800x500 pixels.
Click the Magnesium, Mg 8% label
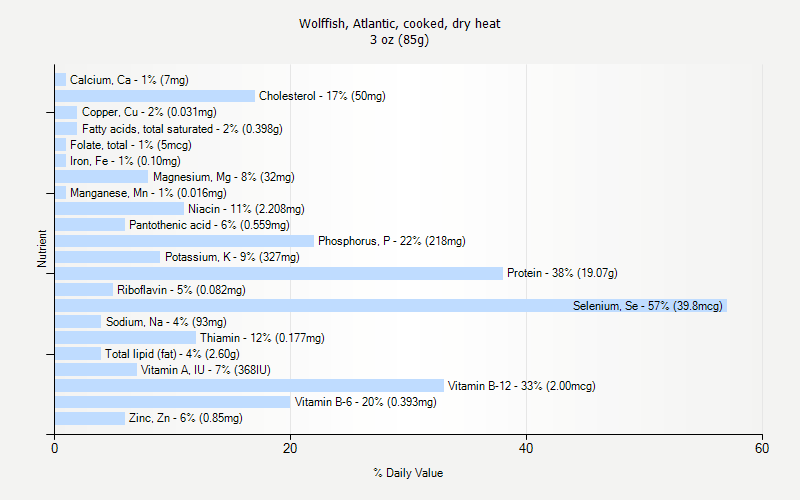(224, 177)
